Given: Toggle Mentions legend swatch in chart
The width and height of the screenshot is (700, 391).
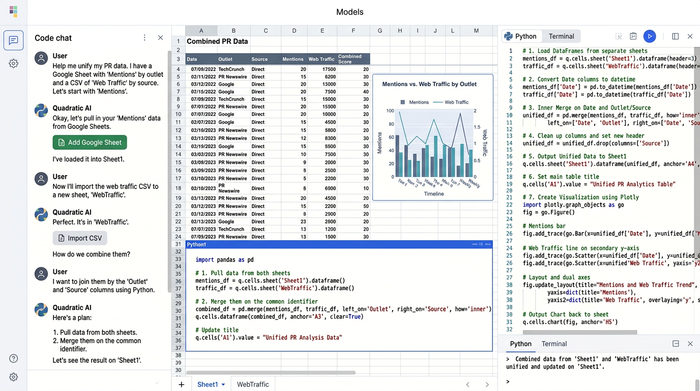Looking at the screenshot, I should point(403,102).
